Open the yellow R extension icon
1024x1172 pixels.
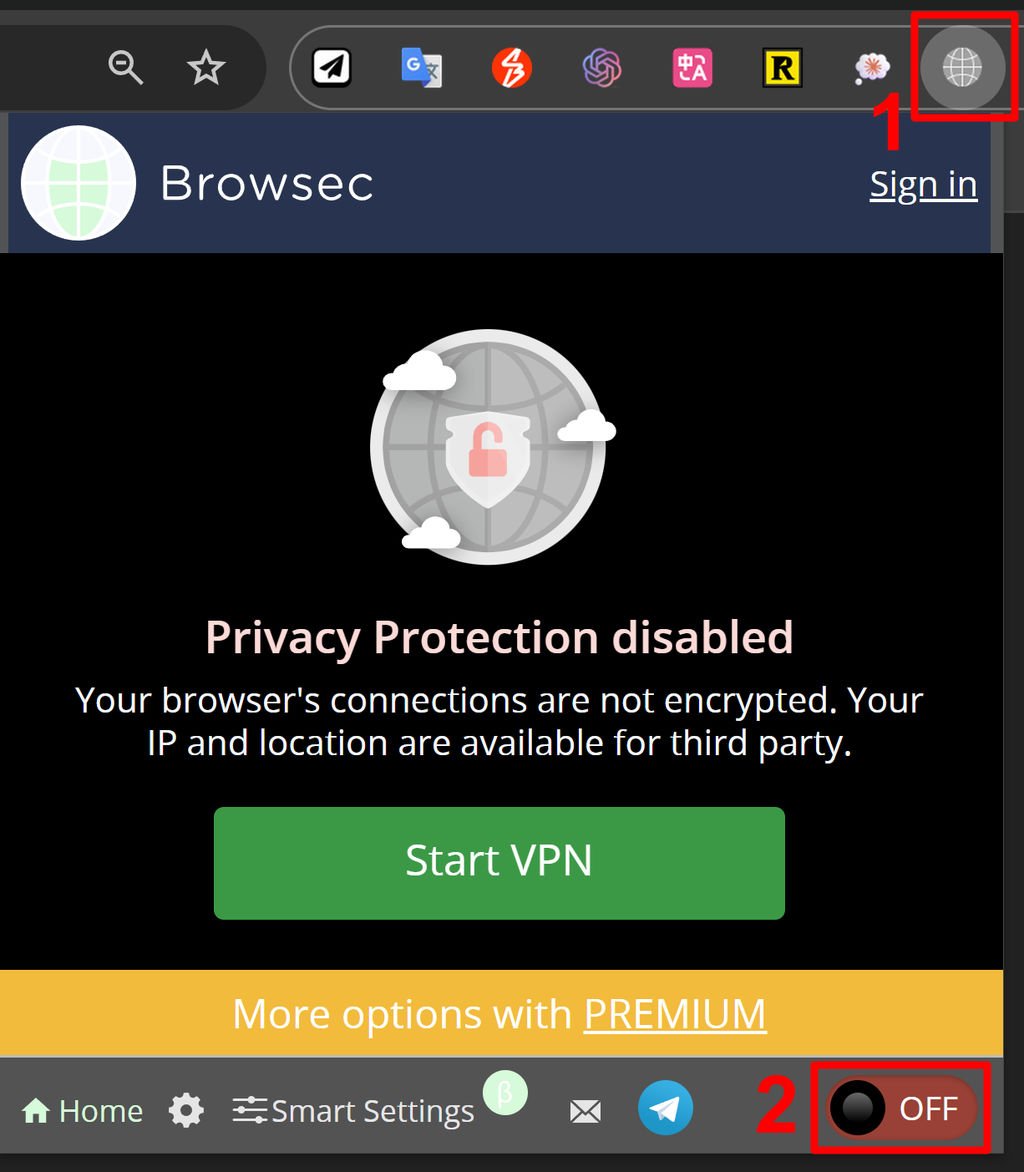click(x=782, y=68)
